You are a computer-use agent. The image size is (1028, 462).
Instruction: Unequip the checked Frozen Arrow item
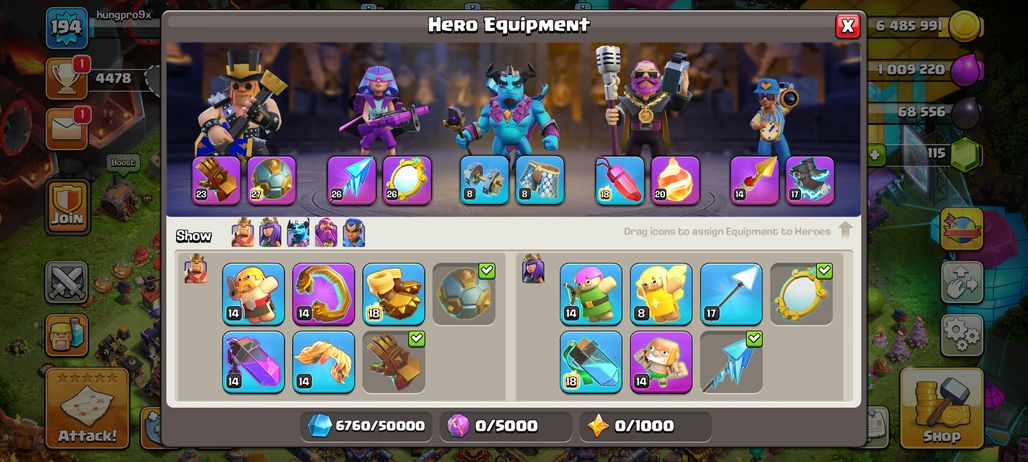tap(731, 362)
